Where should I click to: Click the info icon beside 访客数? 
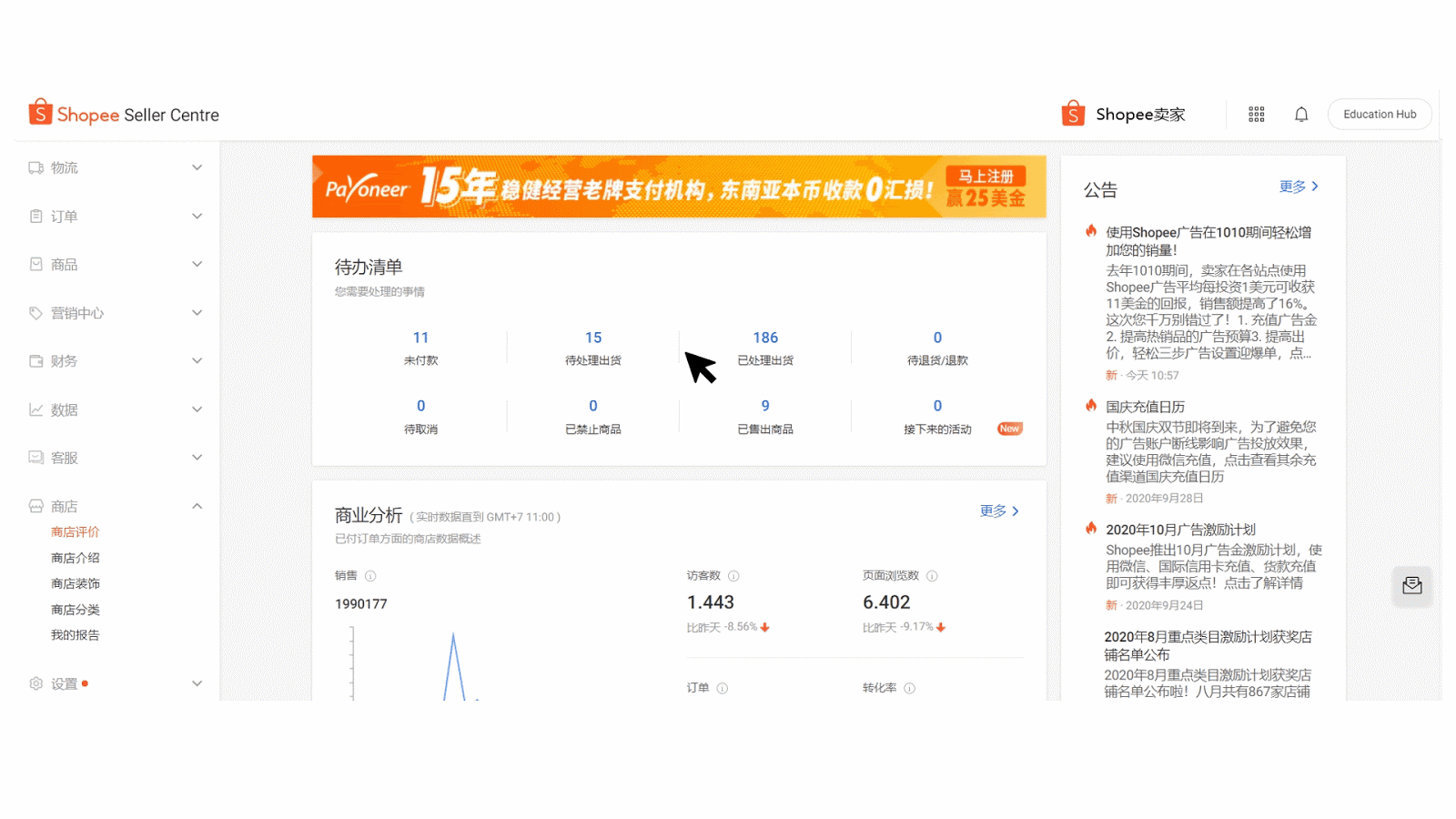(x=733, y=576)
